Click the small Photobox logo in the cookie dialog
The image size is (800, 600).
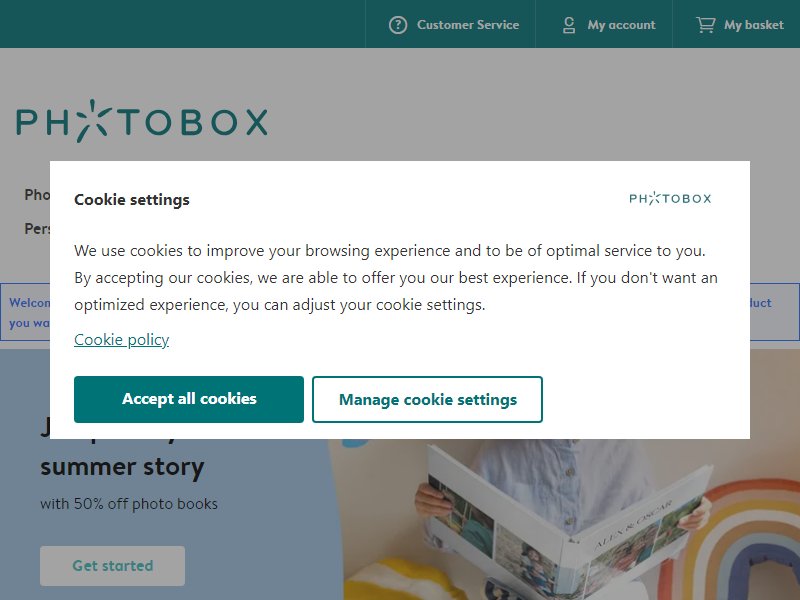click(x=670, y=198)
